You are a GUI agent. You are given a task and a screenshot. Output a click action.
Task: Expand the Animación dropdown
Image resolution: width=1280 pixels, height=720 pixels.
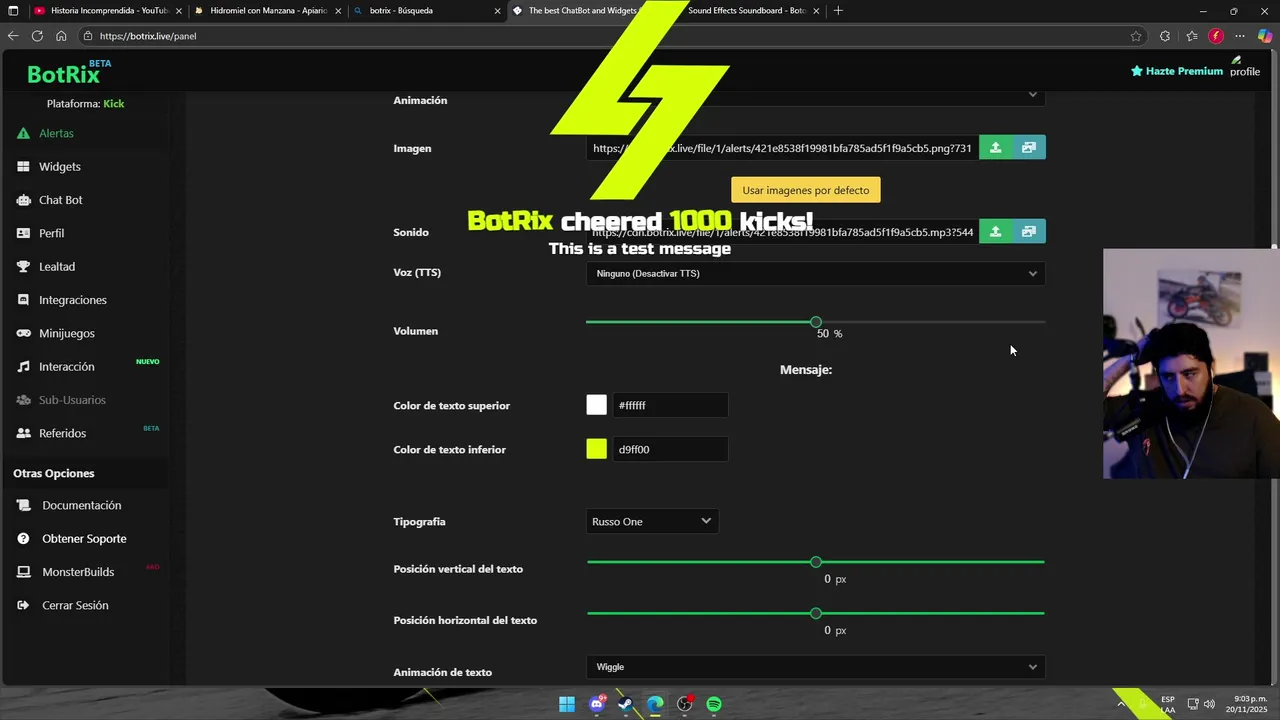click(x=815, y=97)
